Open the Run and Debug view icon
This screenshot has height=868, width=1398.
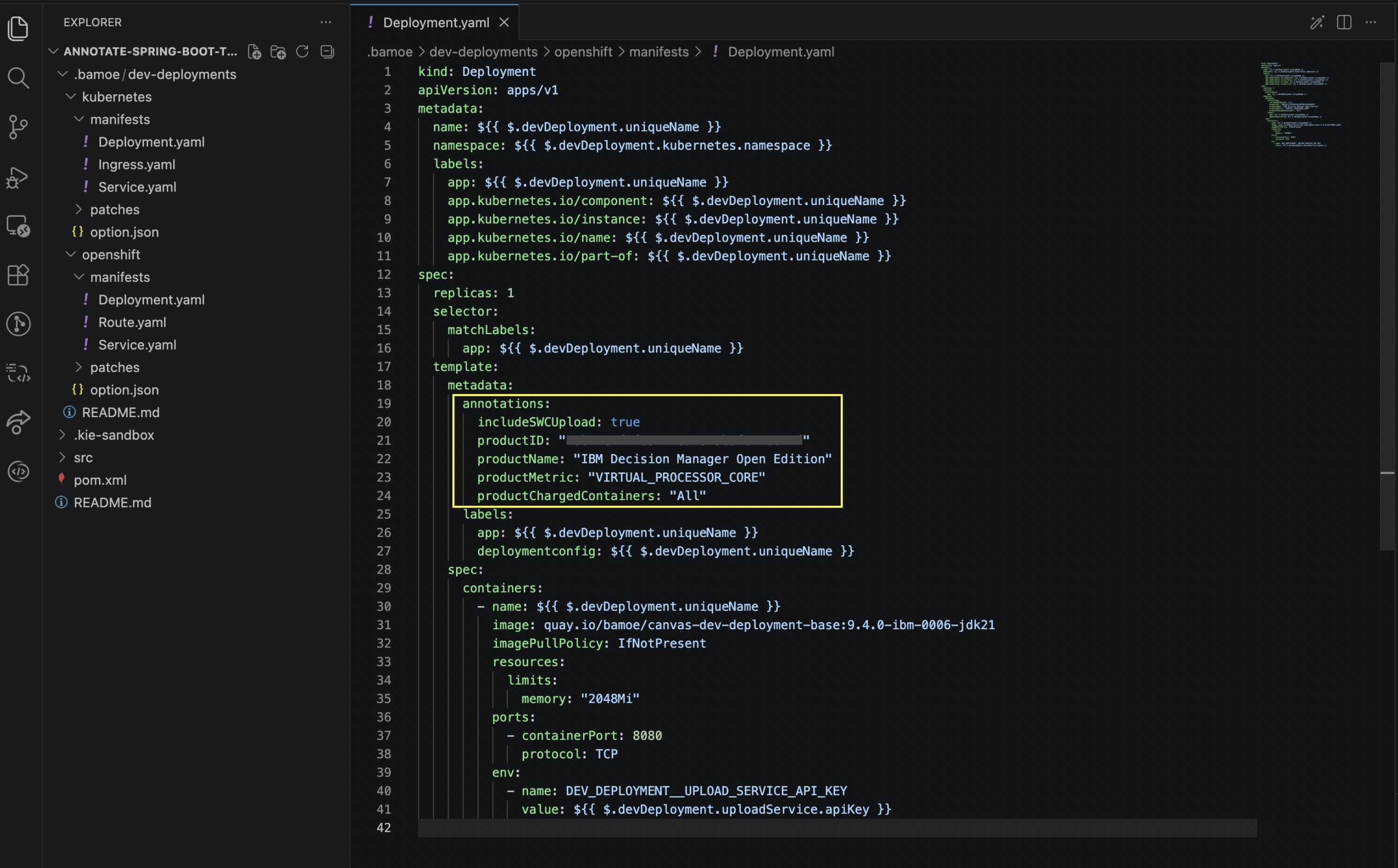[18, 177]
